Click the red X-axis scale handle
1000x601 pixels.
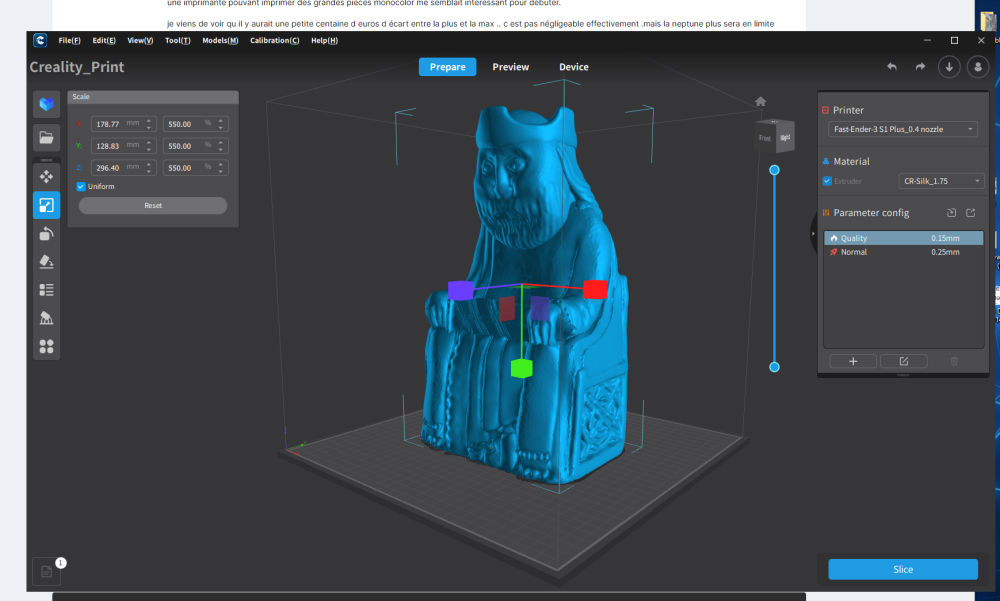tap(595, 289)
